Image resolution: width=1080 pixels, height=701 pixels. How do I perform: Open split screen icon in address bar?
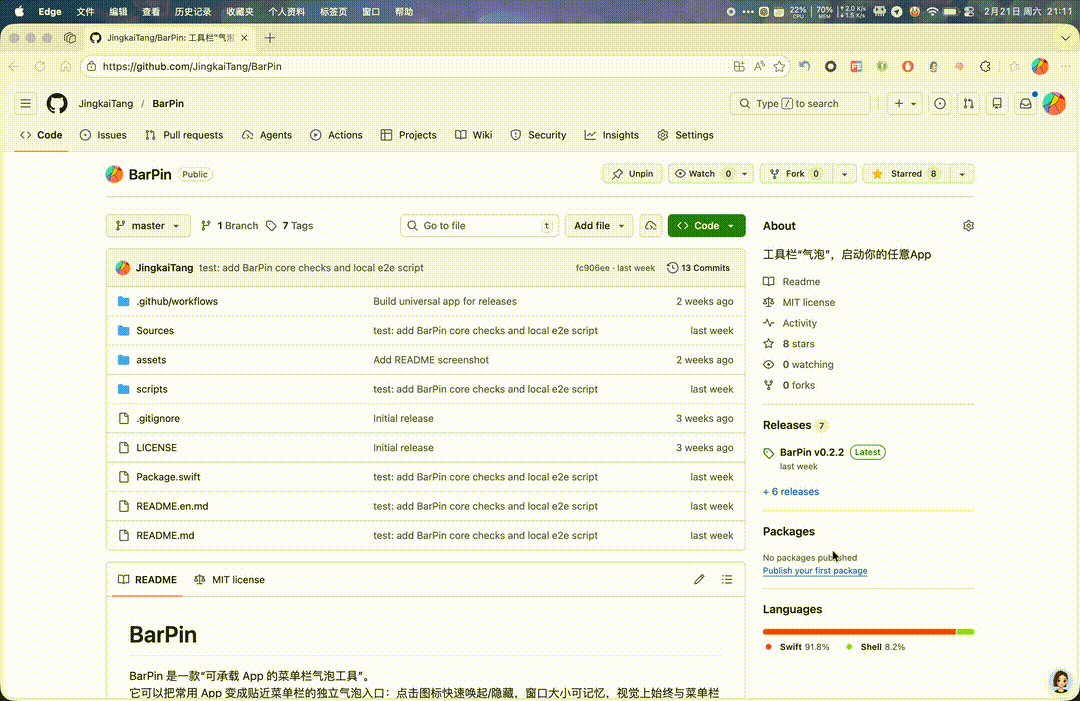click(739, 67)
